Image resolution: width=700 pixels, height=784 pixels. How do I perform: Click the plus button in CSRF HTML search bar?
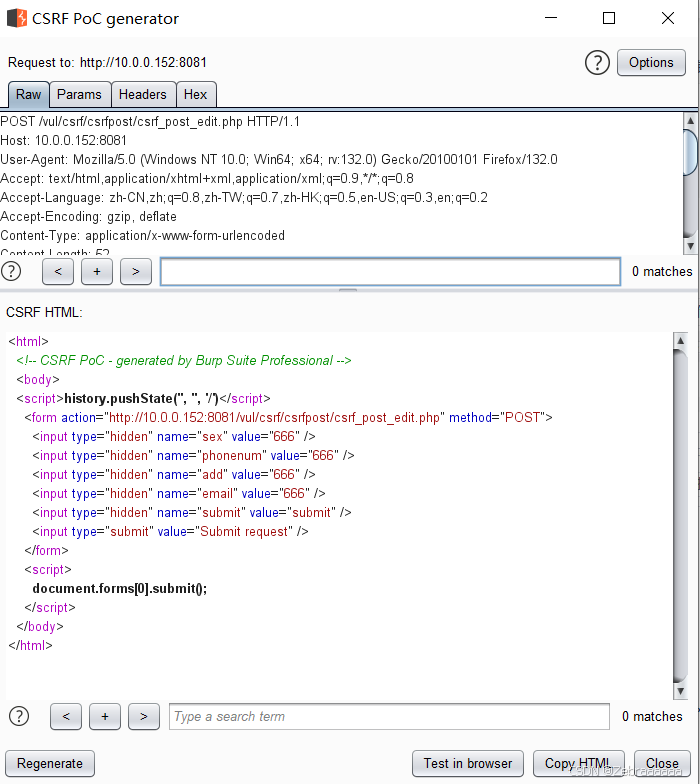coord(105,716)
